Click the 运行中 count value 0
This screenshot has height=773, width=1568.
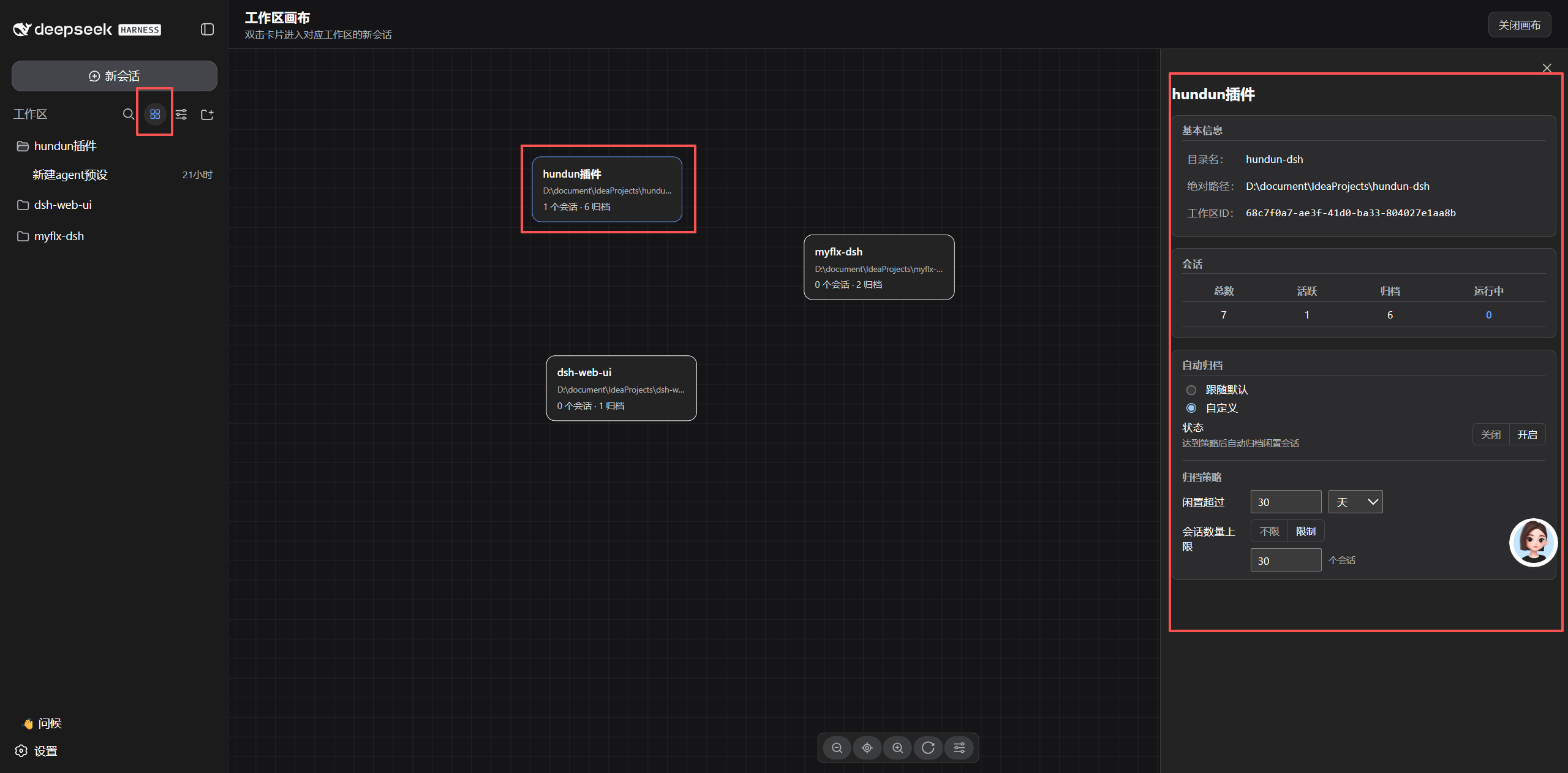[1489, 315]
